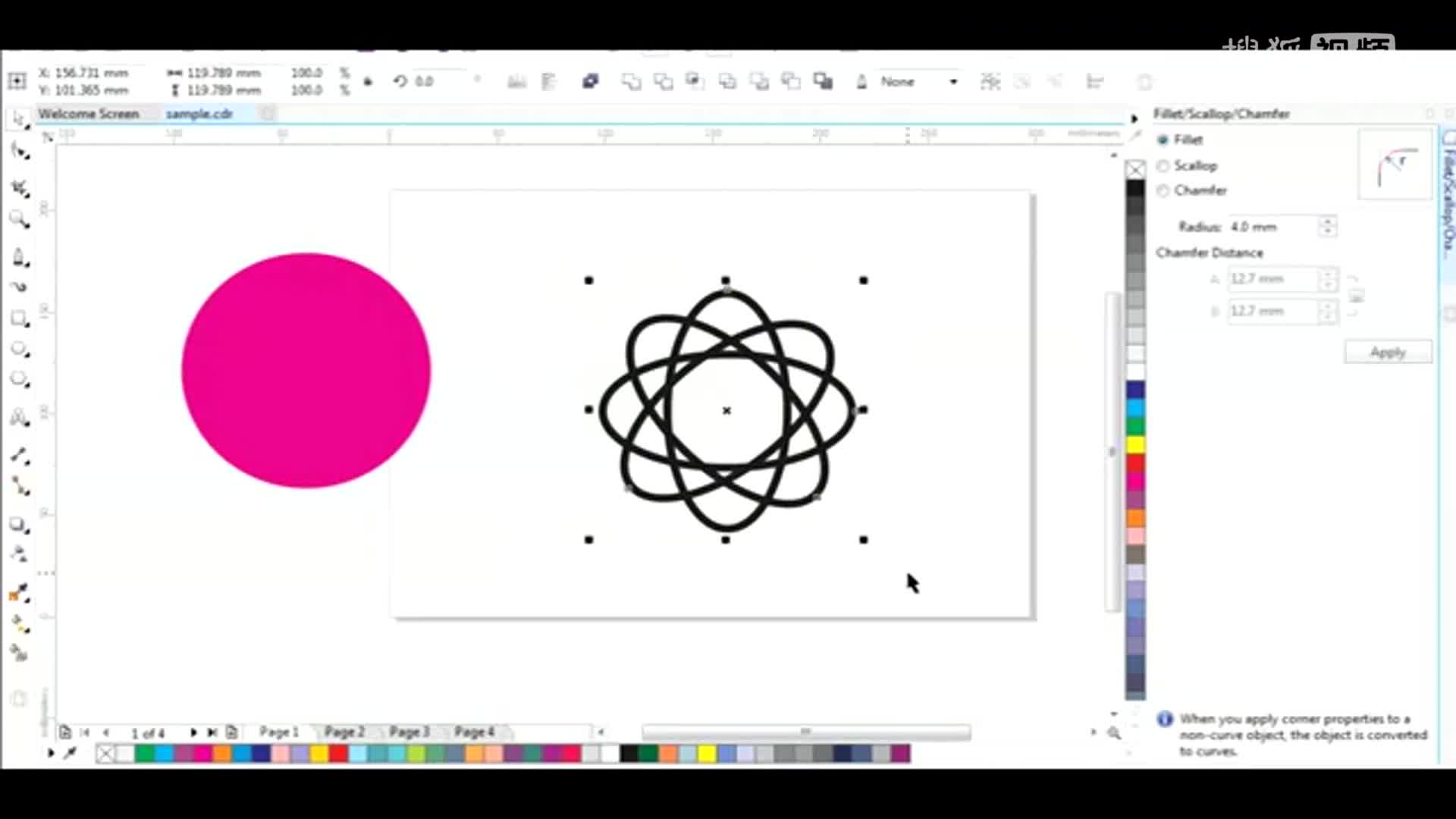
Task: Select the Polygon tool
Action: [x=20, y=379]
